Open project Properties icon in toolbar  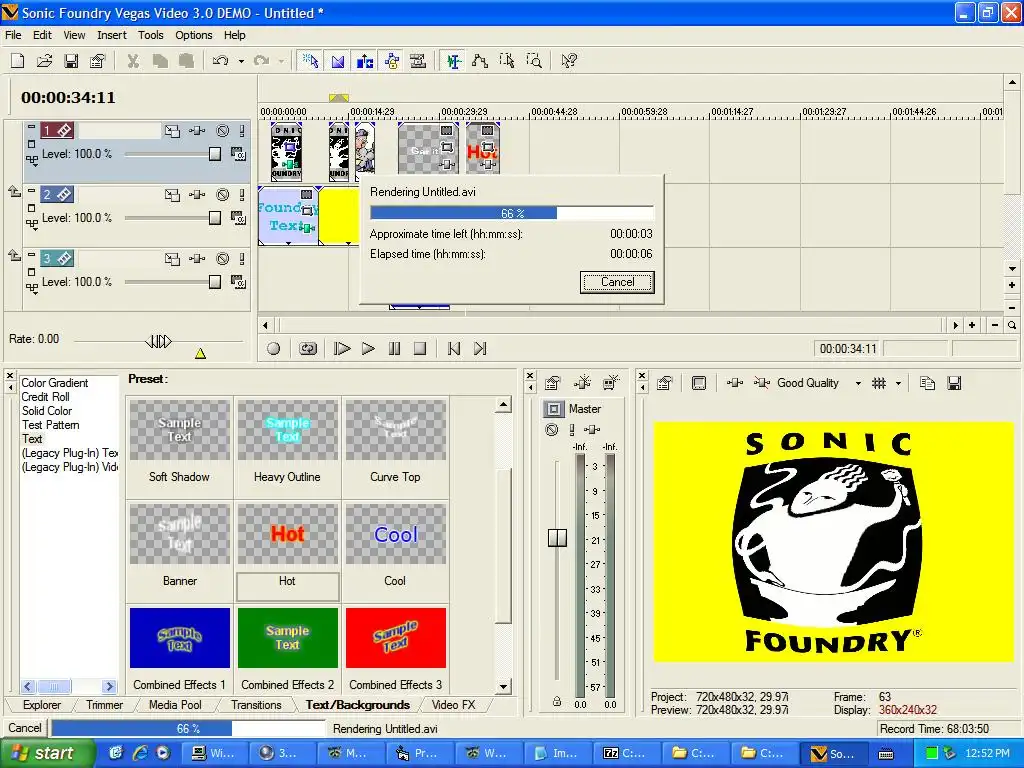(97, 61)
